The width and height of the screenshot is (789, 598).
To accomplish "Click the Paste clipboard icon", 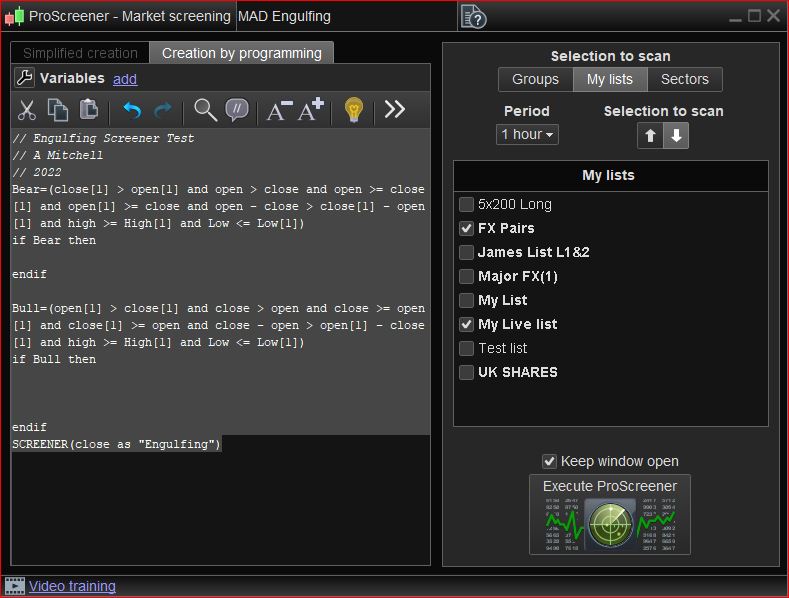I will click(89, 109).
